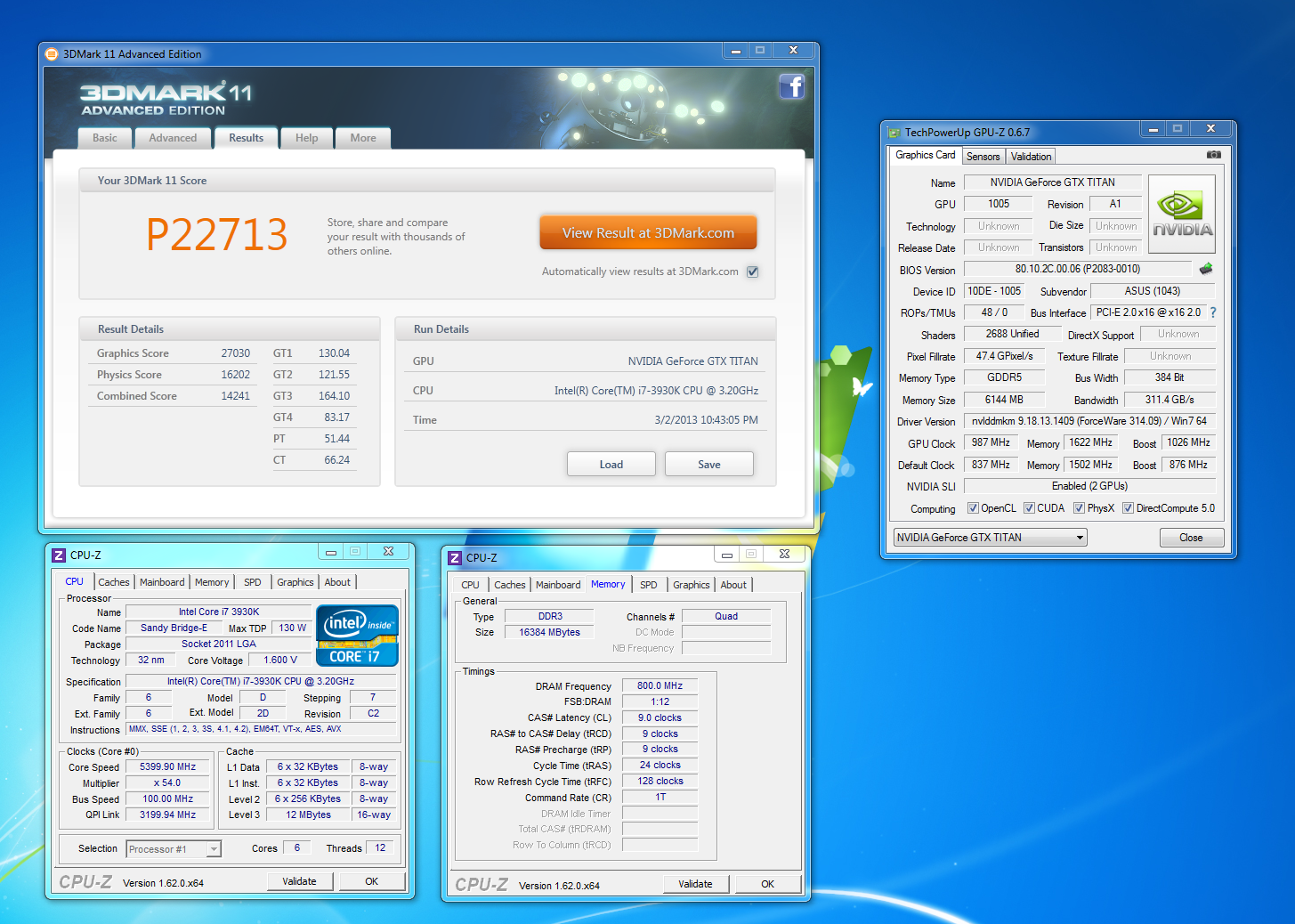Click the BIOS Version field in GPU-Z

pyautogui.click(x=1078, y=269)
